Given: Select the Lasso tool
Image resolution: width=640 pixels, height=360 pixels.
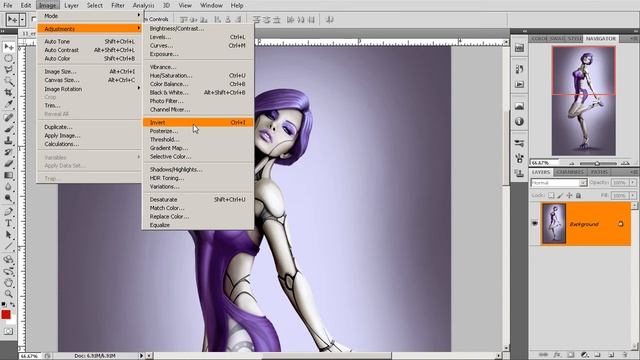Looking at the screenshot, I should [x=9, y=70].
